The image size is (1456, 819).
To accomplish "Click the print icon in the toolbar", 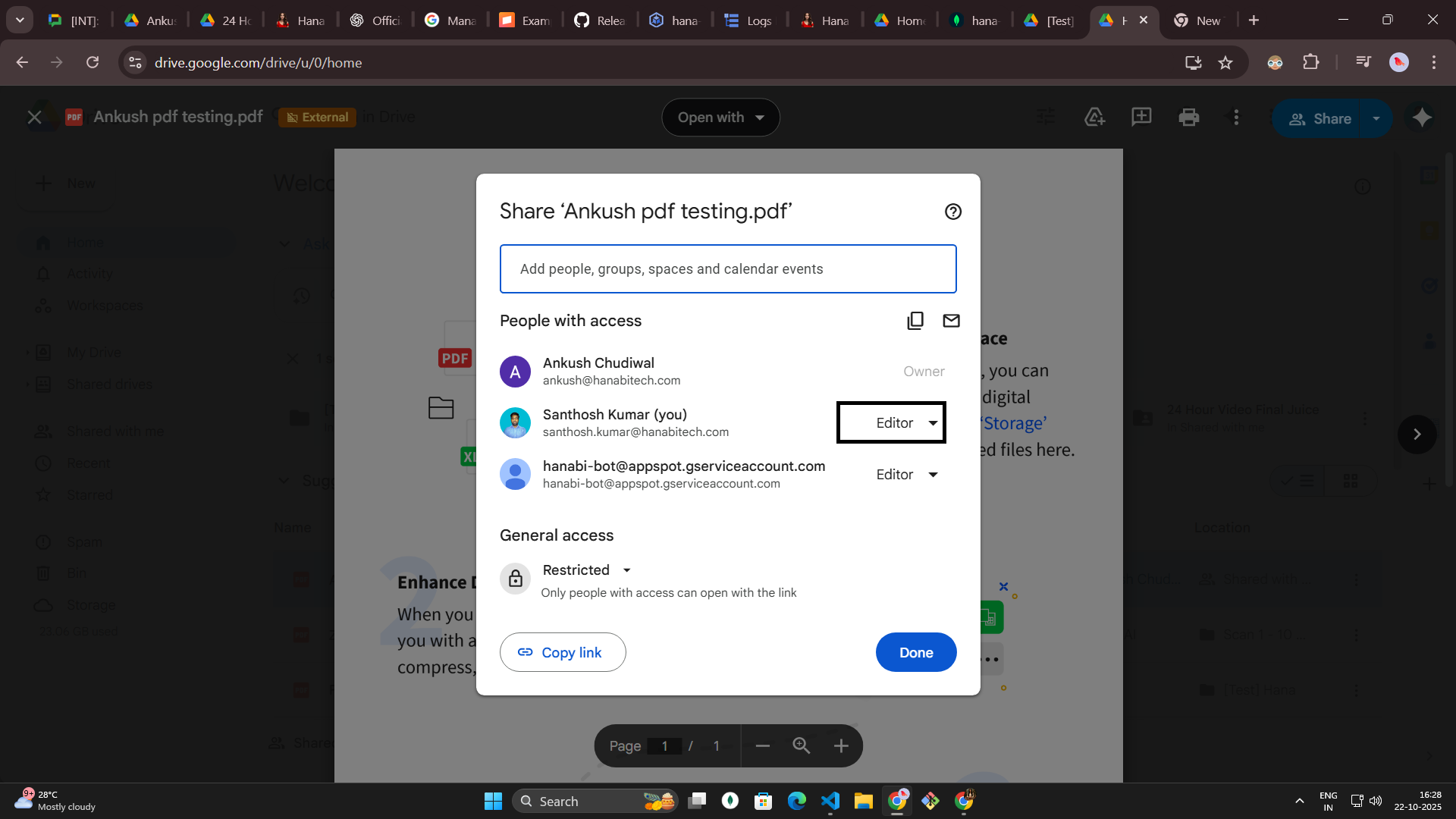I will (x=1188, y=118).
